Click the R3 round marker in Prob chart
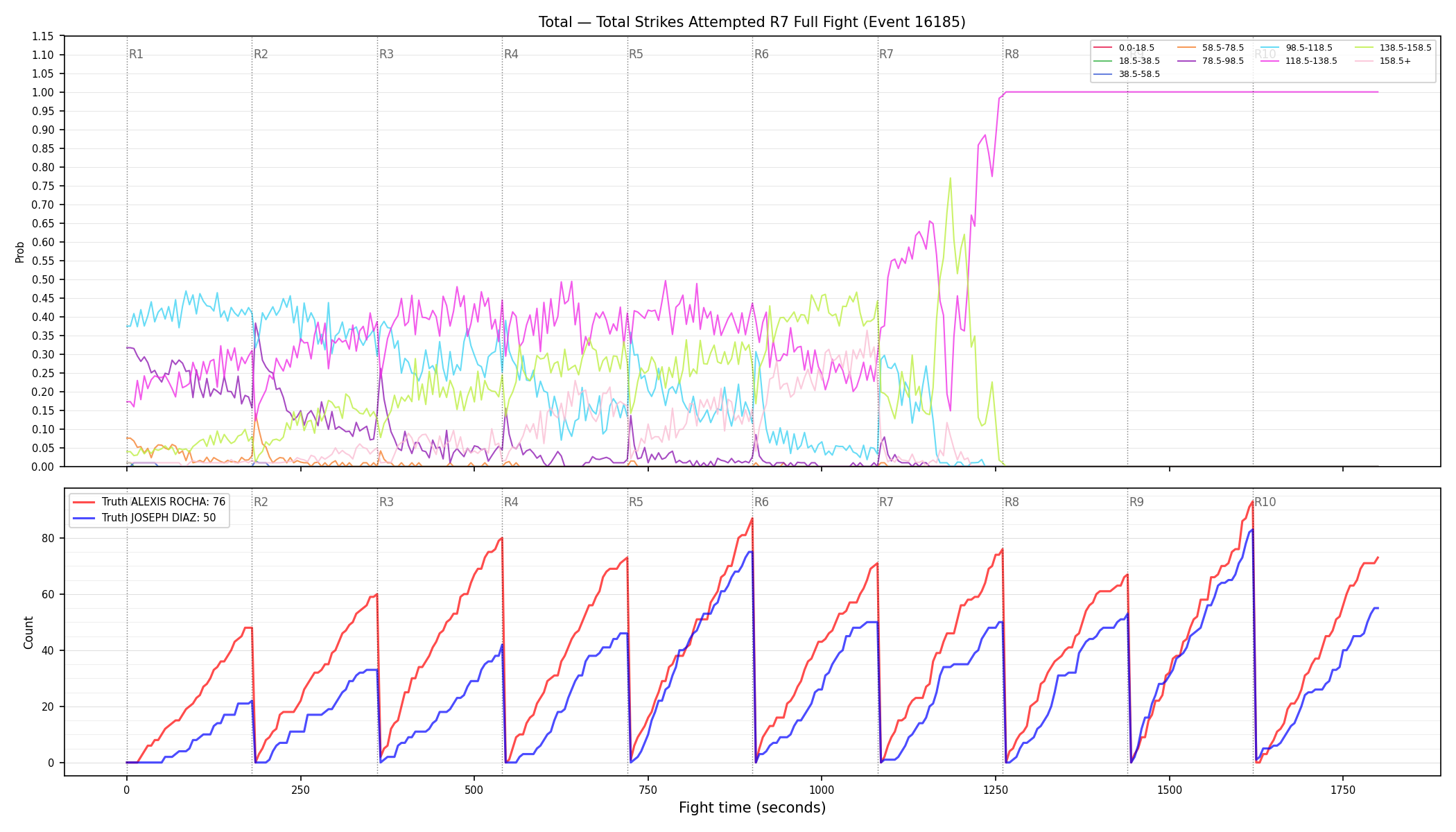Viewport: 1456px width, 832px height. click(386, 54)
